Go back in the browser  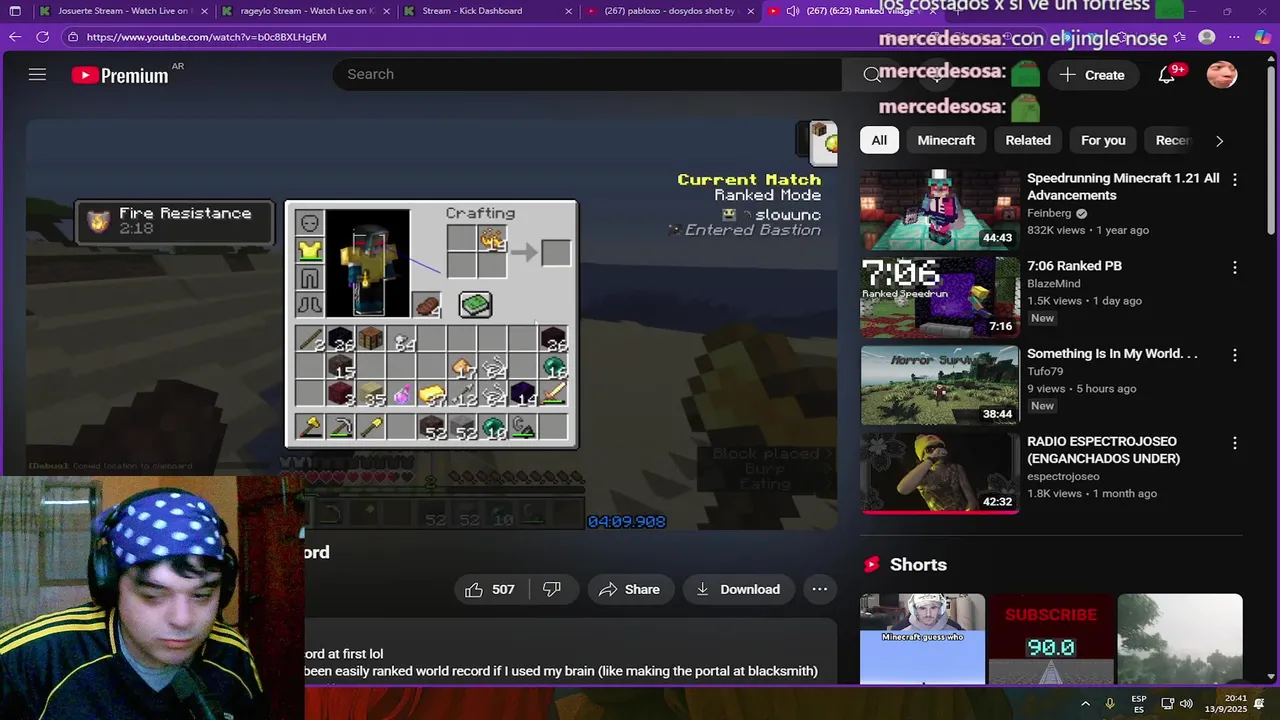15,37
